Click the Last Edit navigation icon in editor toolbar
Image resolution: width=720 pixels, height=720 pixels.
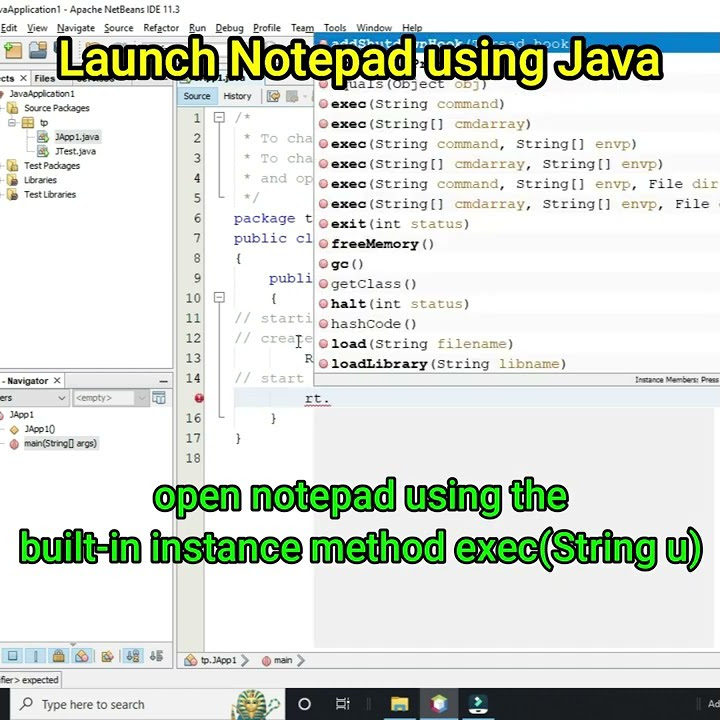[x=274, y=96]
